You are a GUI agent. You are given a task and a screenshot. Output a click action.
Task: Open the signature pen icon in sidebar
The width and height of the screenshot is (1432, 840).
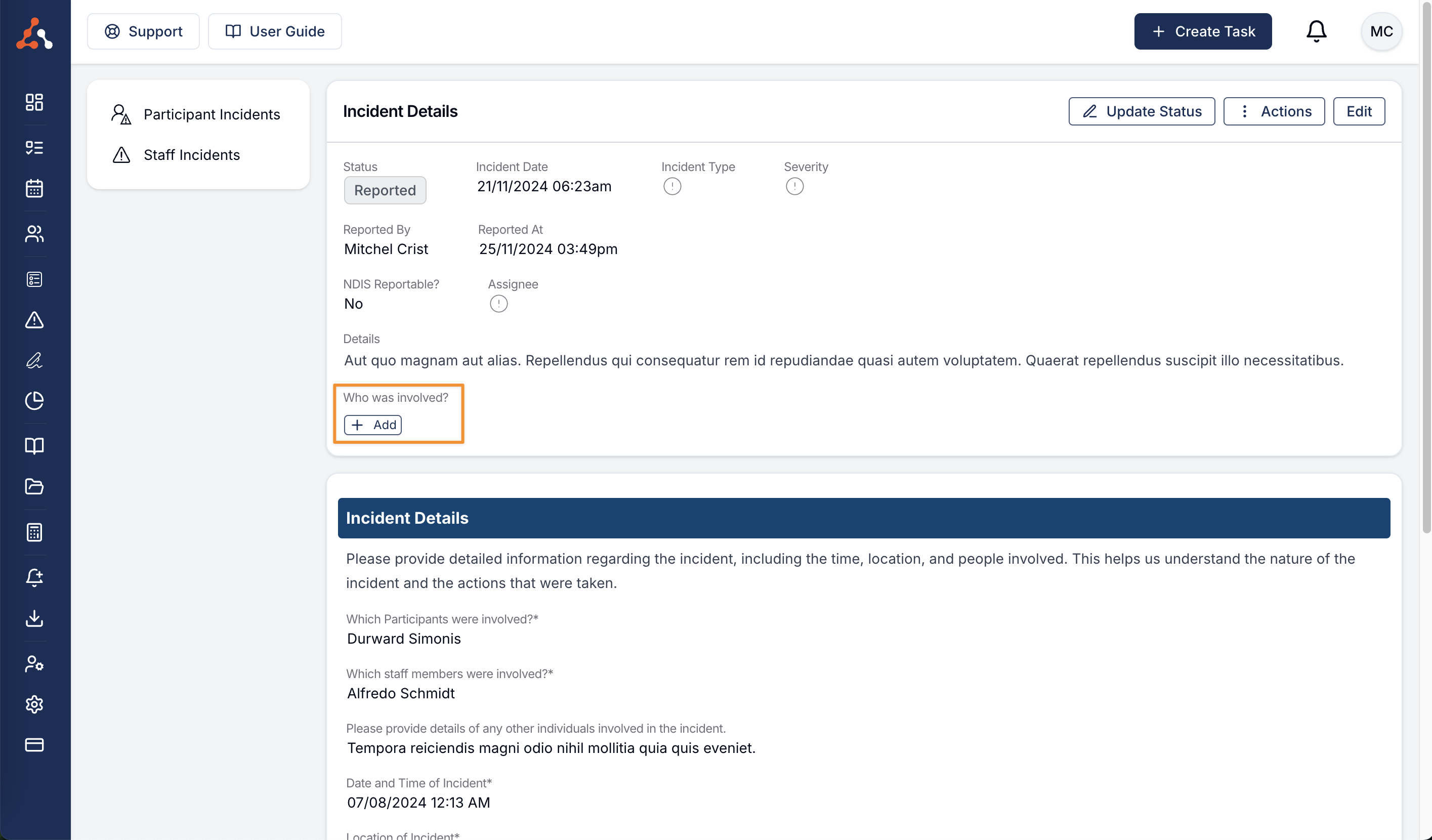34,360
